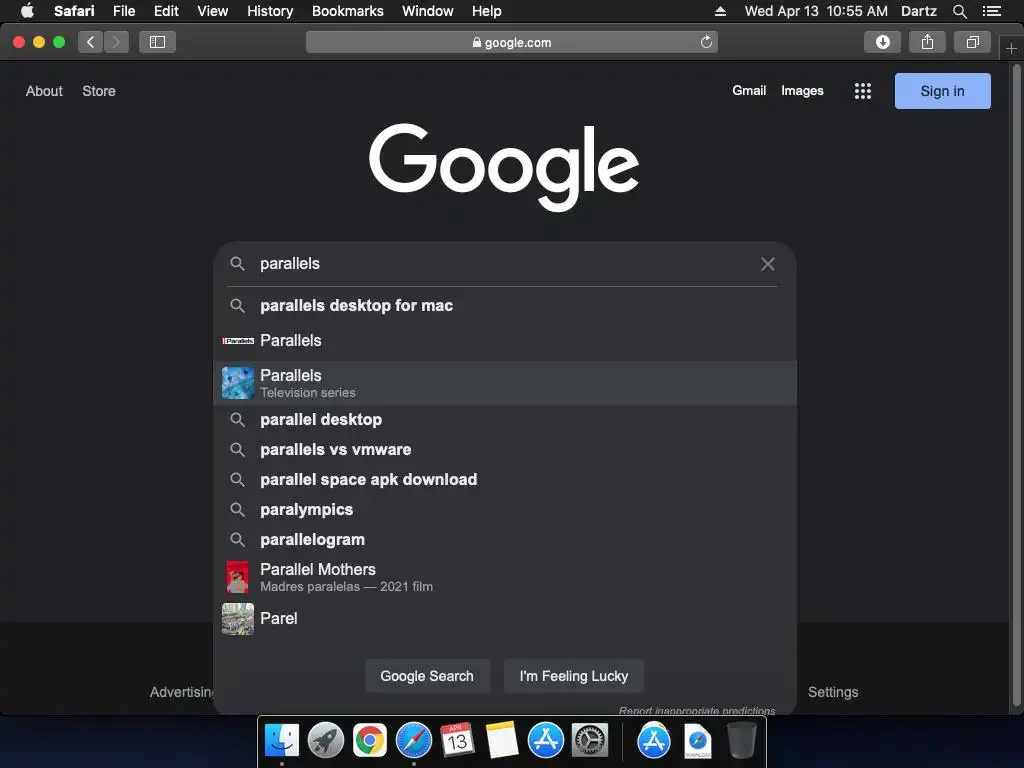Open the Window menu
The width and height of the screenshot is (1024, 768).
point(427,11)
